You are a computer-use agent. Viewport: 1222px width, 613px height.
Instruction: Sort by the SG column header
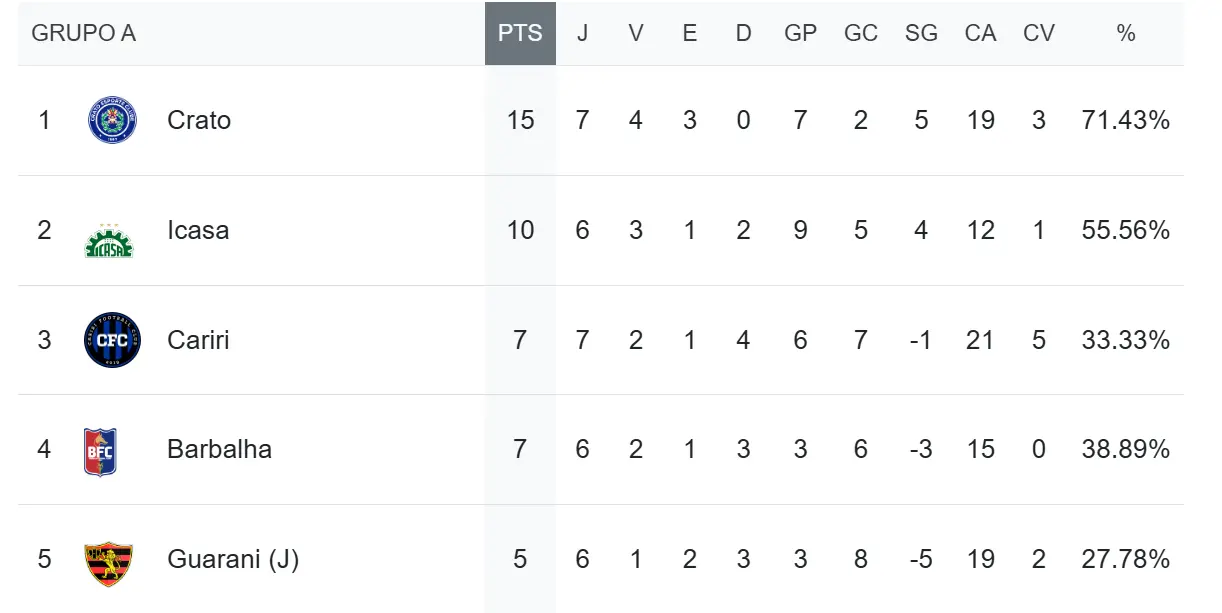[x=921, y=33]
